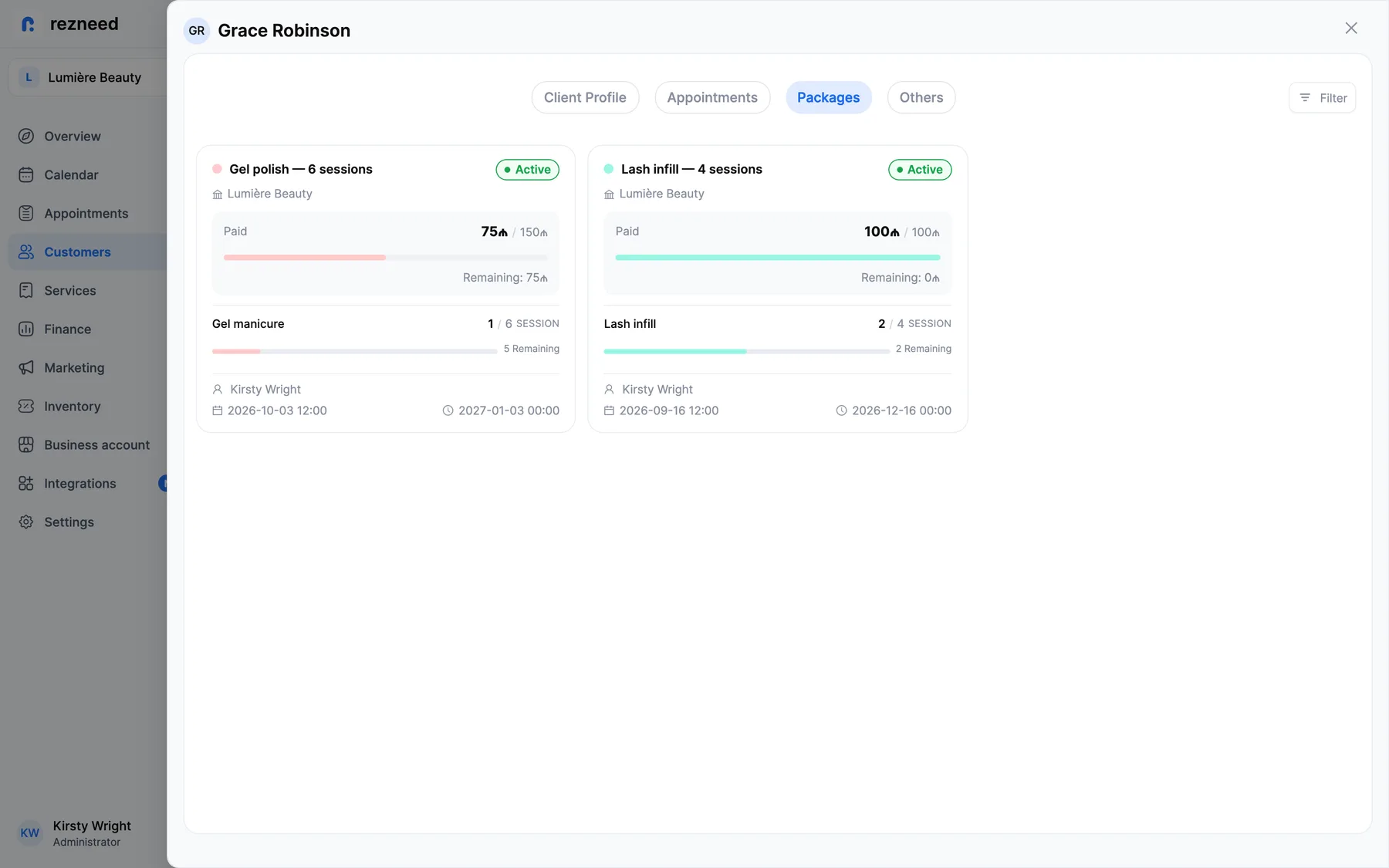The height and width of the screenshot is (868, 1389).
Task: Click the Lash infill paid progress bar
Action: coord(778,258)
